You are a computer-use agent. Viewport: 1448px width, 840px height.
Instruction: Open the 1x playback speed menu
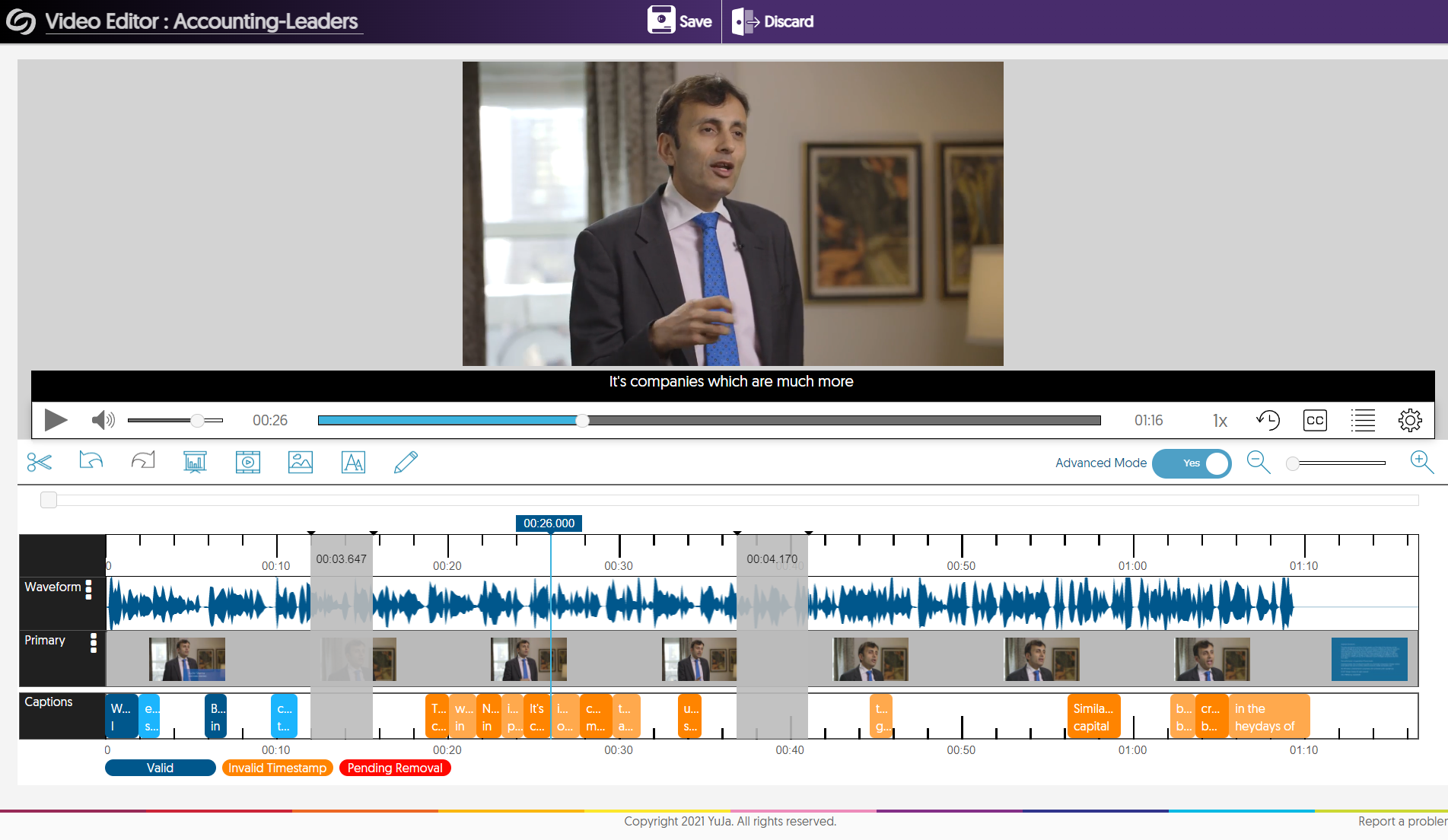pos(1220,421)
